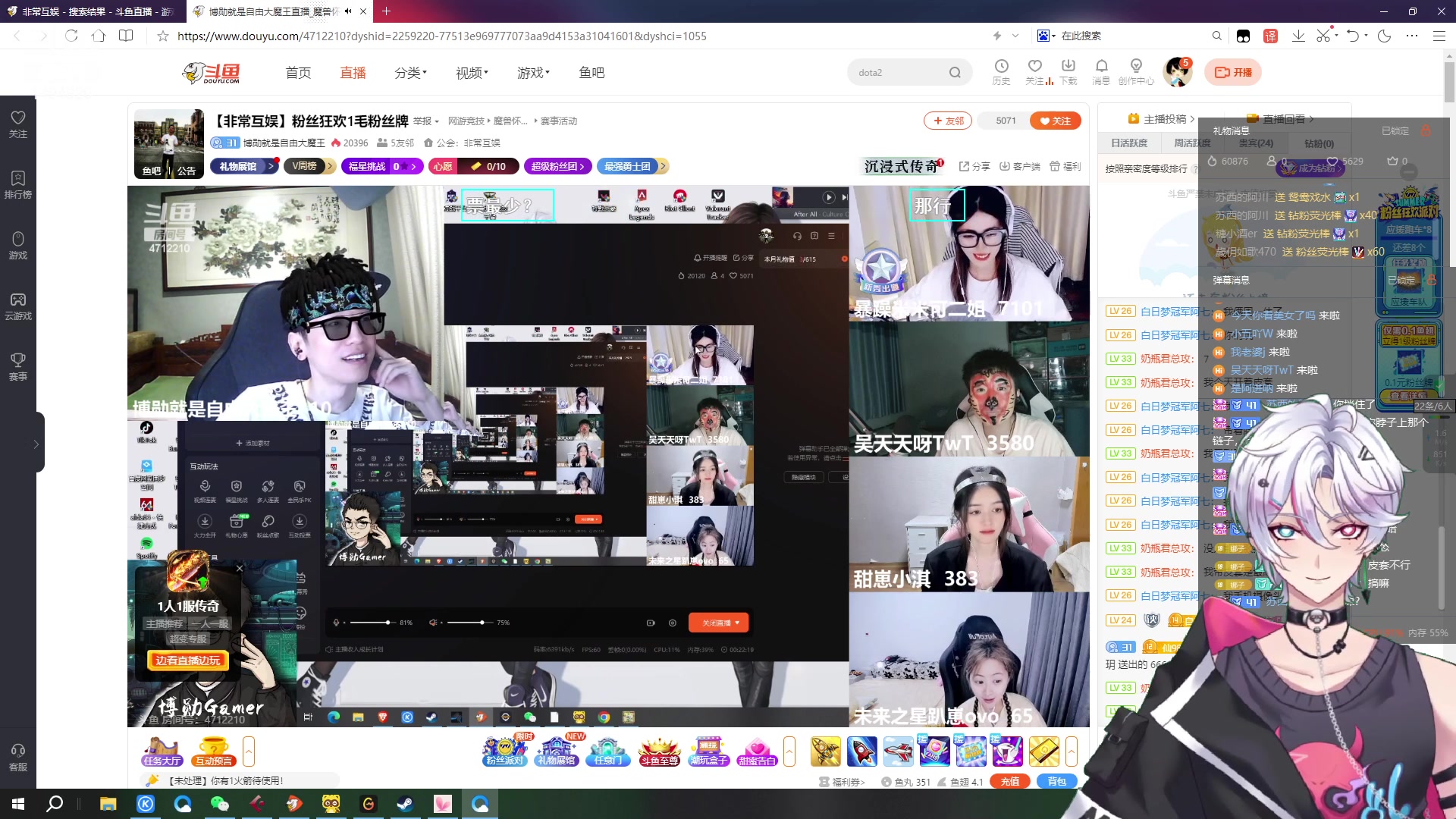Open 粉丝派对 fan party icon
Screen dimensions: 1456x819
pyautogui.click(x=504, y=750)
